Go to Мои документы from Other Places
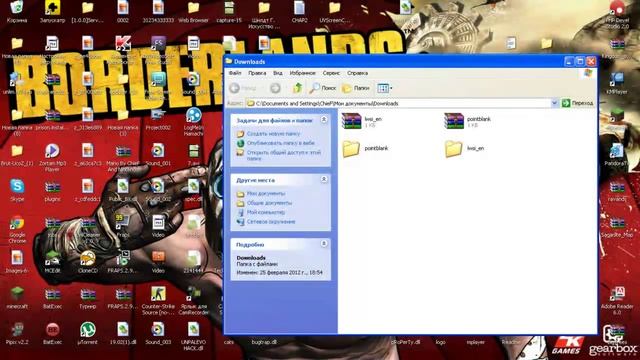640x360 pixels. coord(266,193)
